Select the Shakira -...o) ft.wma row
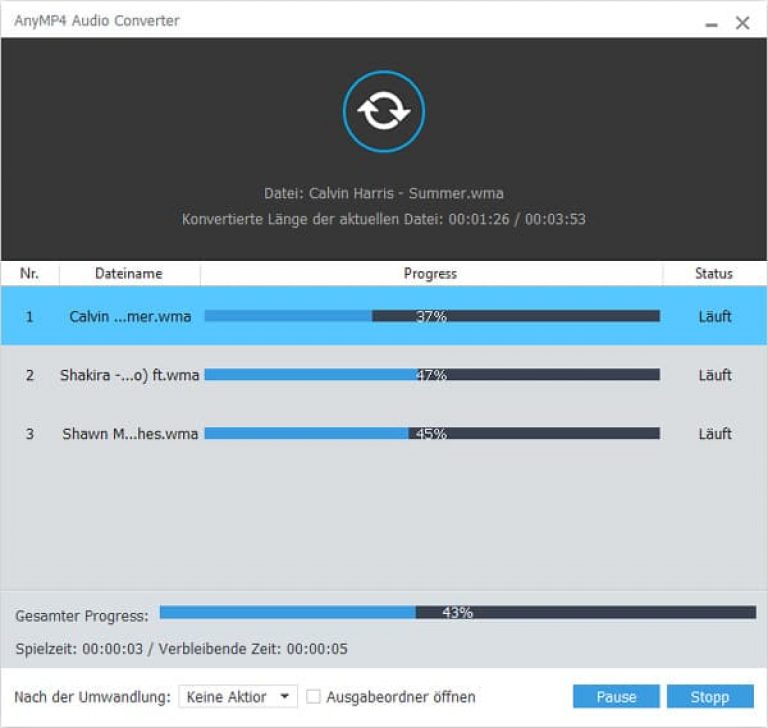This screenshot has width=768, height=728. click(129, 375)
